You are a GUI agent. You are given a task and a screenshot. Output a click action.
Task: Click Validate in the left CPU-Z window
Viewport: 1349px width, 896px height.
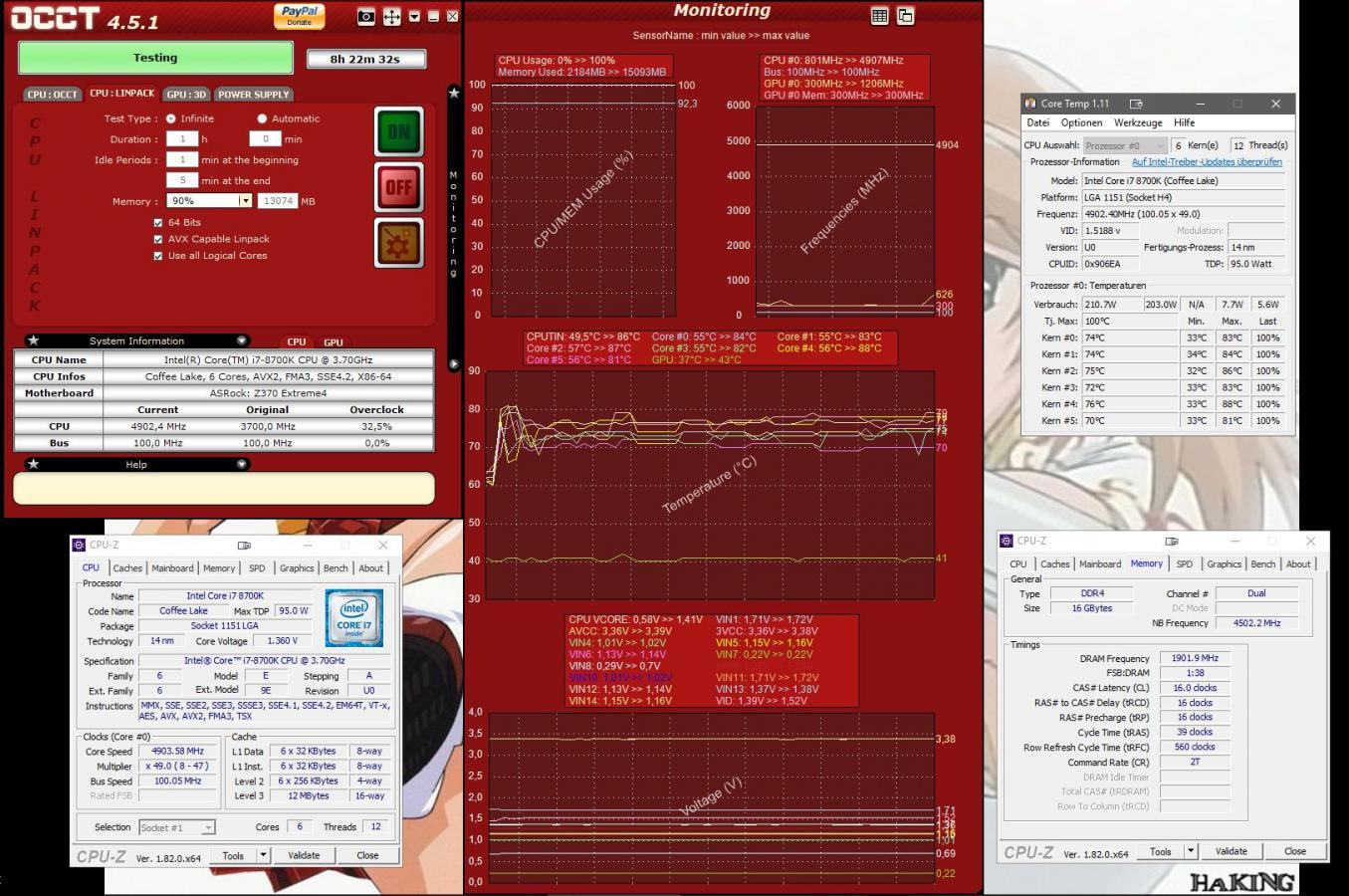tap(304, 855)
